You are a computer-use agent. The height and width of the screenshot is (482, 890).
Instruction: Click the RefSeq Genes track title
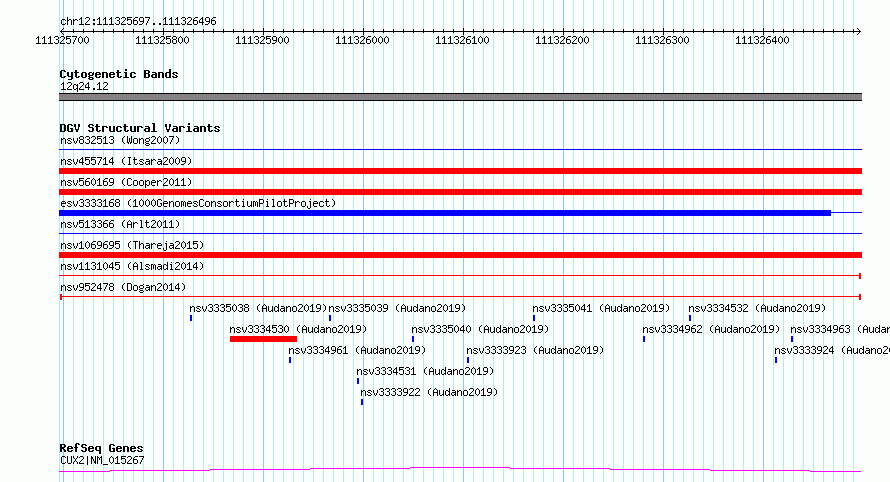[x=101, y=448]
